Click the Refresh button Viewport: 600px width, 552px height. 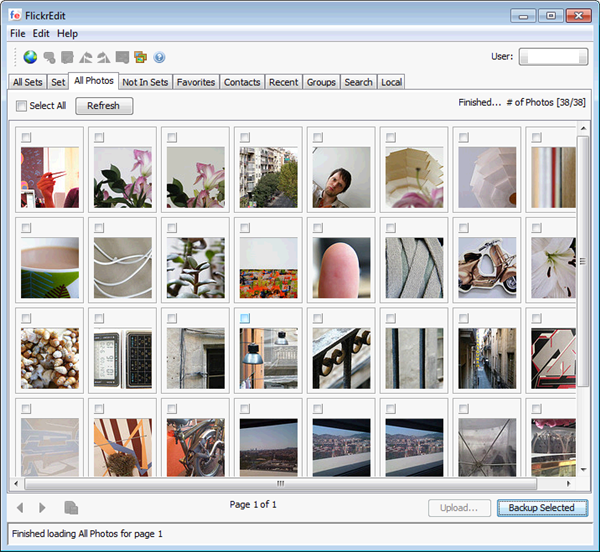pyautogui.click(x=103, y=105)
